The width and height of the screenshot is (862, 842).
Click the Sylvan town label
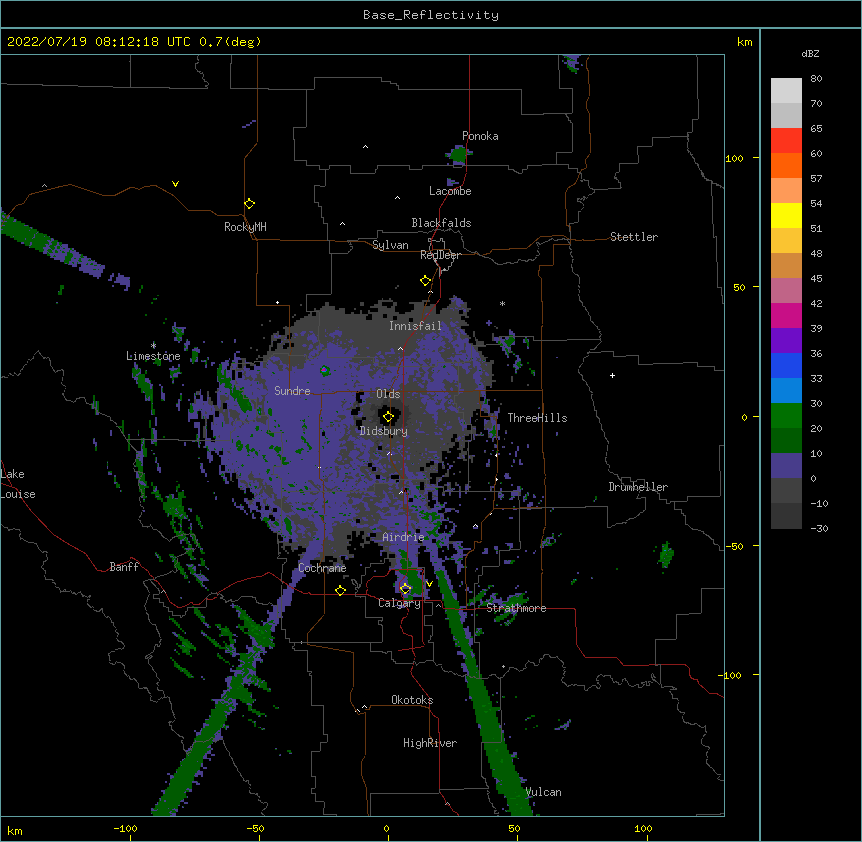(x=390, y=245)
